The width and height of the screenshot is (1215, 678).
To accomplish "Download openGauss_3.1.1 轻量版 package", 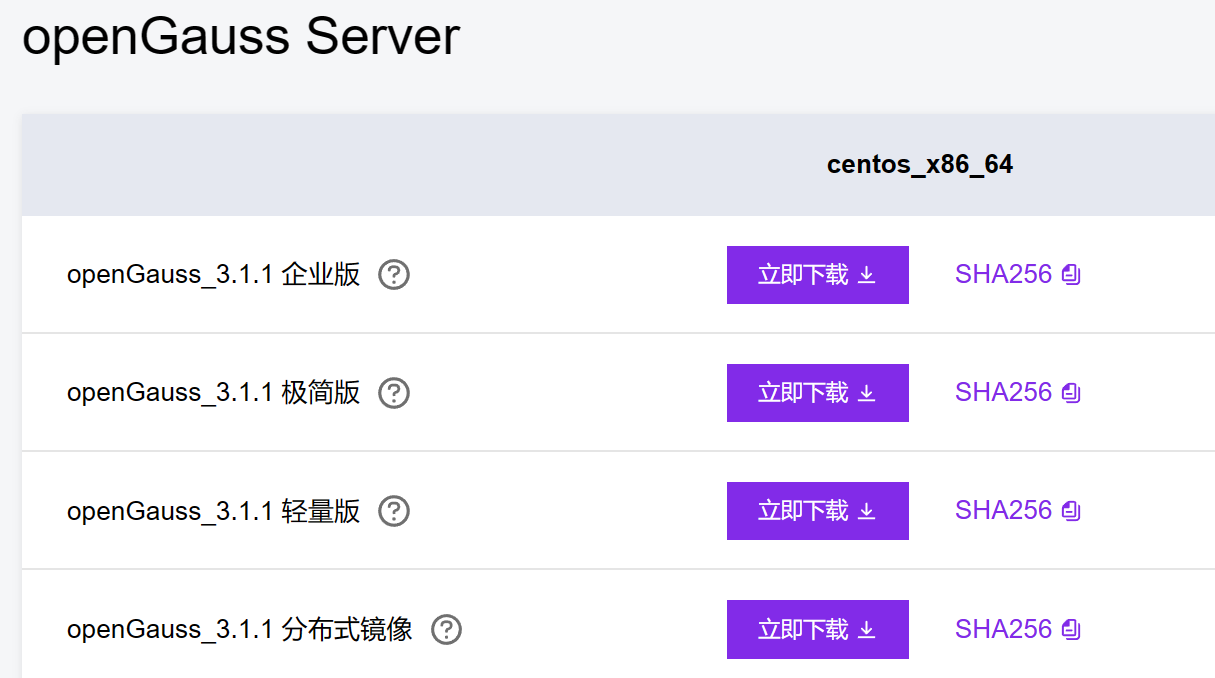I will 817,510.
